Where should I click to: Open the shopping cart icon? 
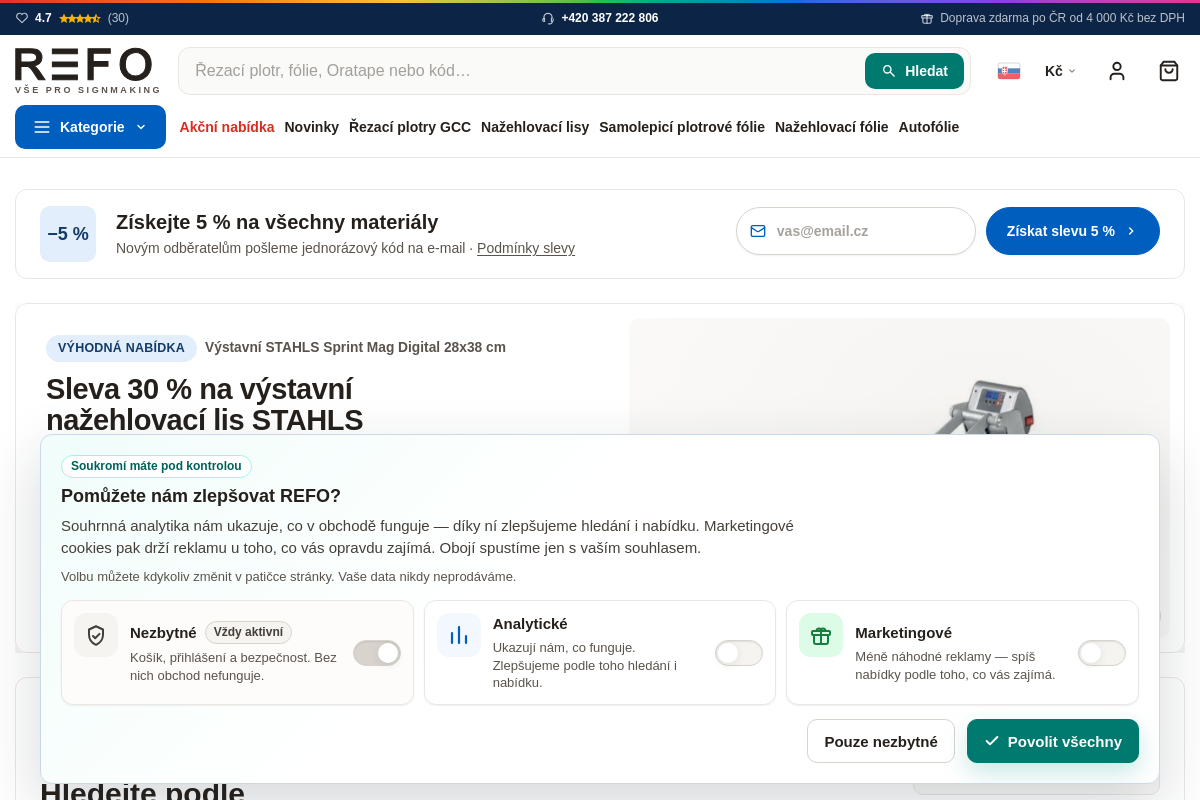pyautogui.click(x=1169, y=71)
